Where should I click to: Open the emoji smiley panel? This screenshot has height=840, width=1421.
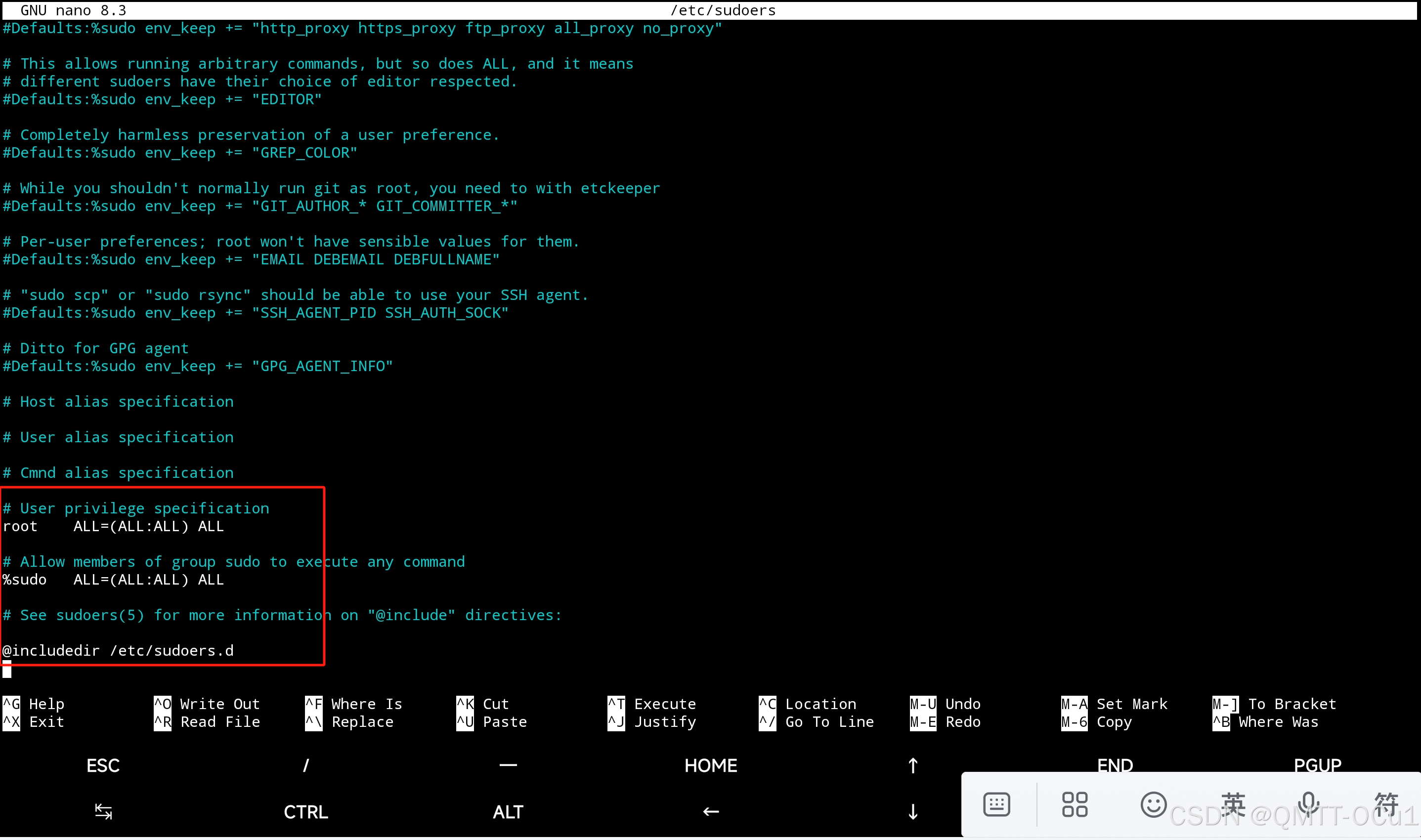(x=1153, y=804)
